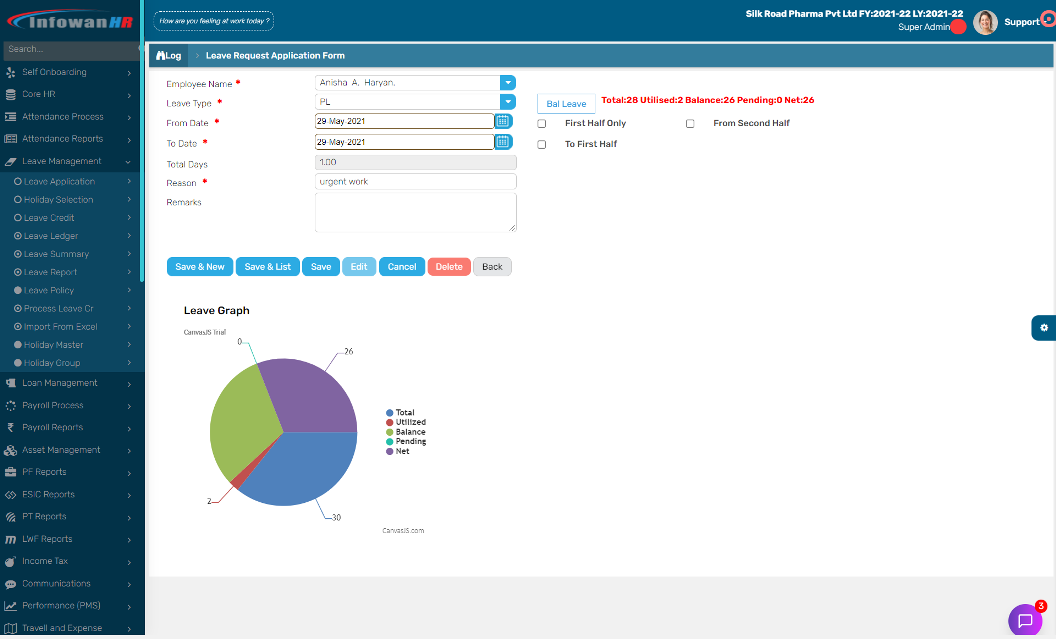The height and width of the screenshot is (639, 1056).
Task: Expand the Leave Type dropdown
Action: (x=508, y=102)
